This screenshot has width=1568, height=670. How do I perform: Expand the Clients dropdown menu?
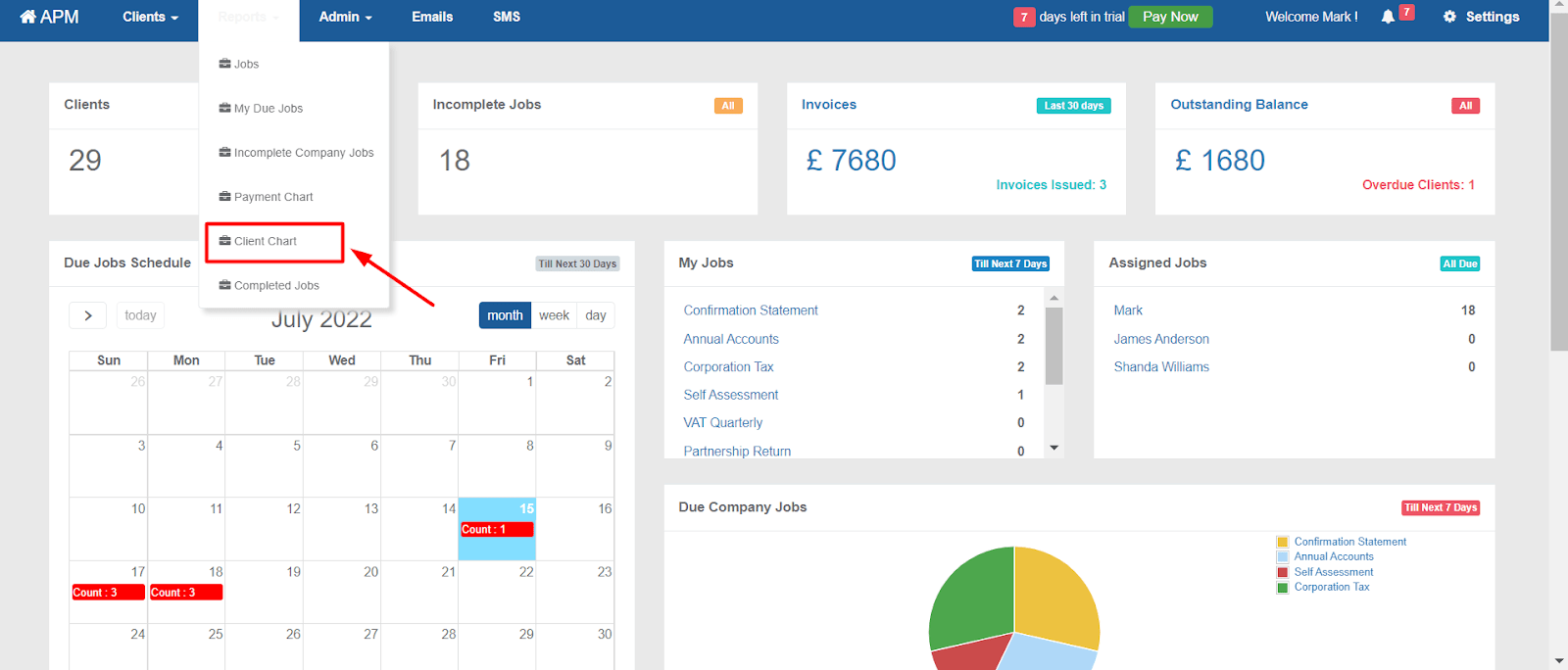click(x=150, y=17)
